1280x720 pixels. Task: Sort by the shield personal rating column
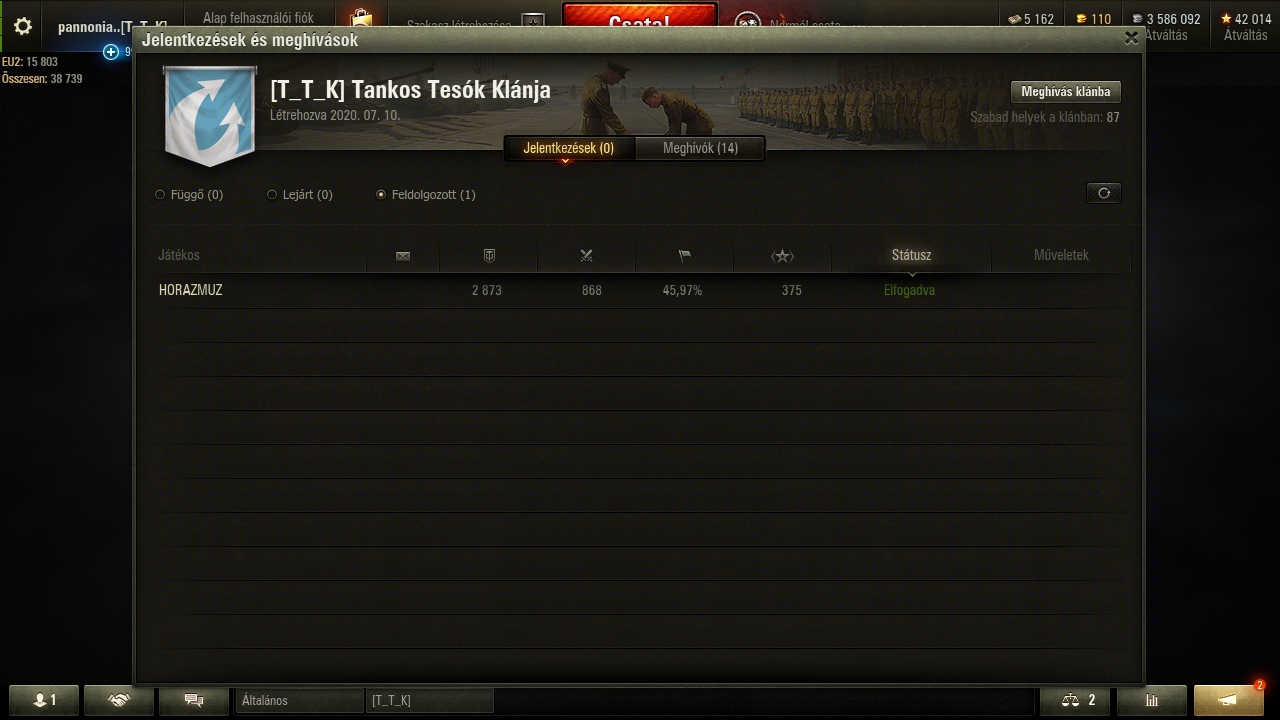(489, 256)
